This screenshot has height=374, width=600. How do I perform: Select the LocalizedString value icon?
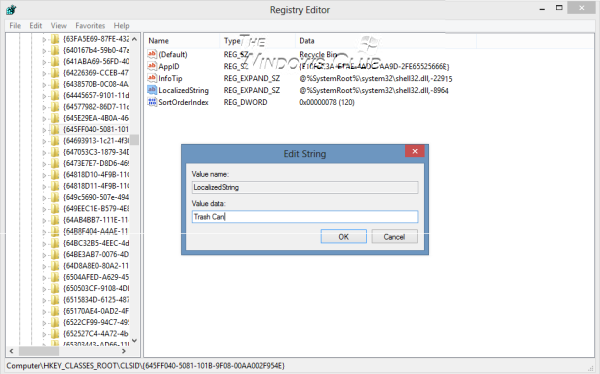152,90
